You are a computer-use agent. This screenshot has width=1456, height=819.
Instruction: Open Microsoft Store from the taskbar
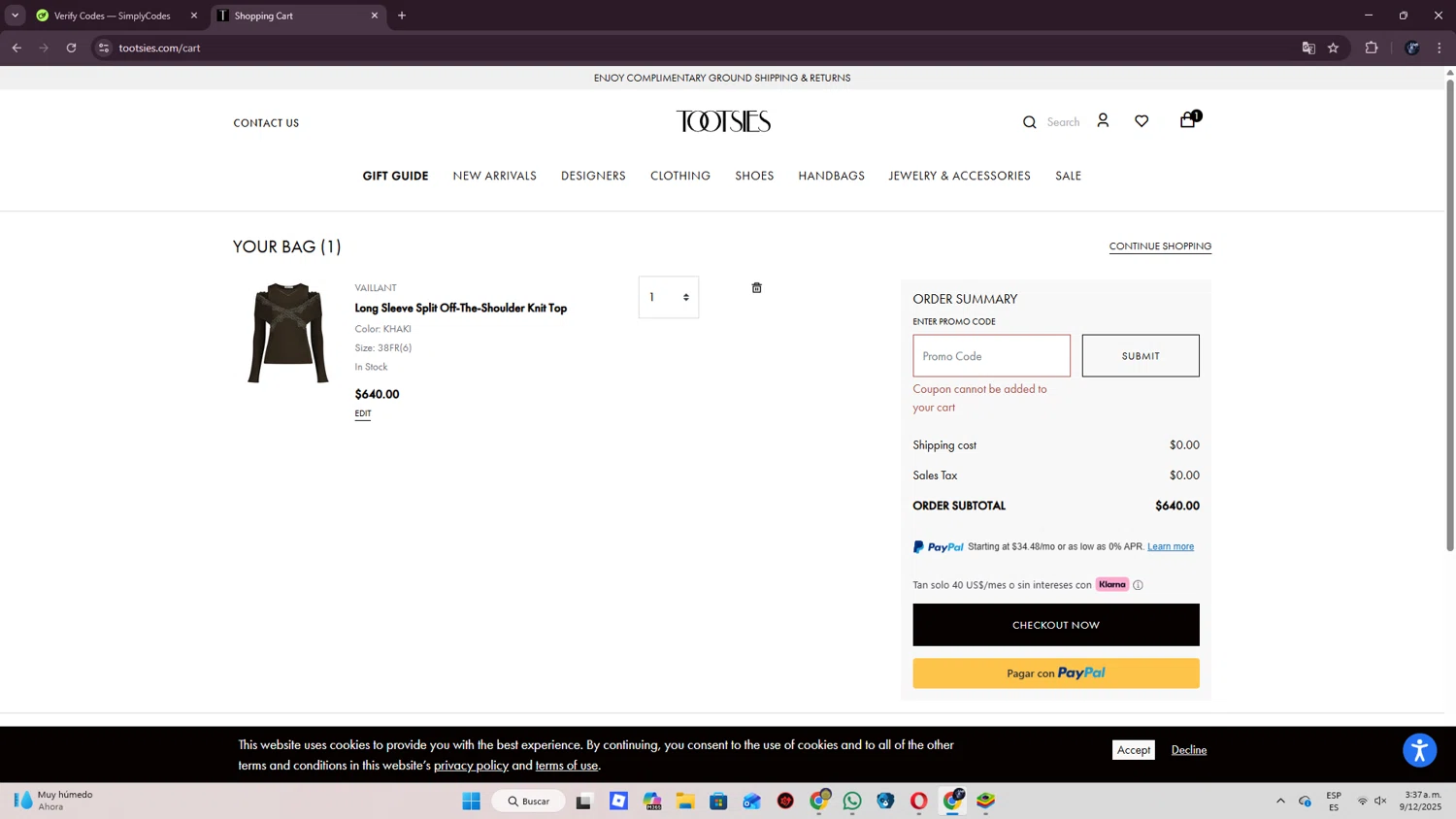(718, 801)
